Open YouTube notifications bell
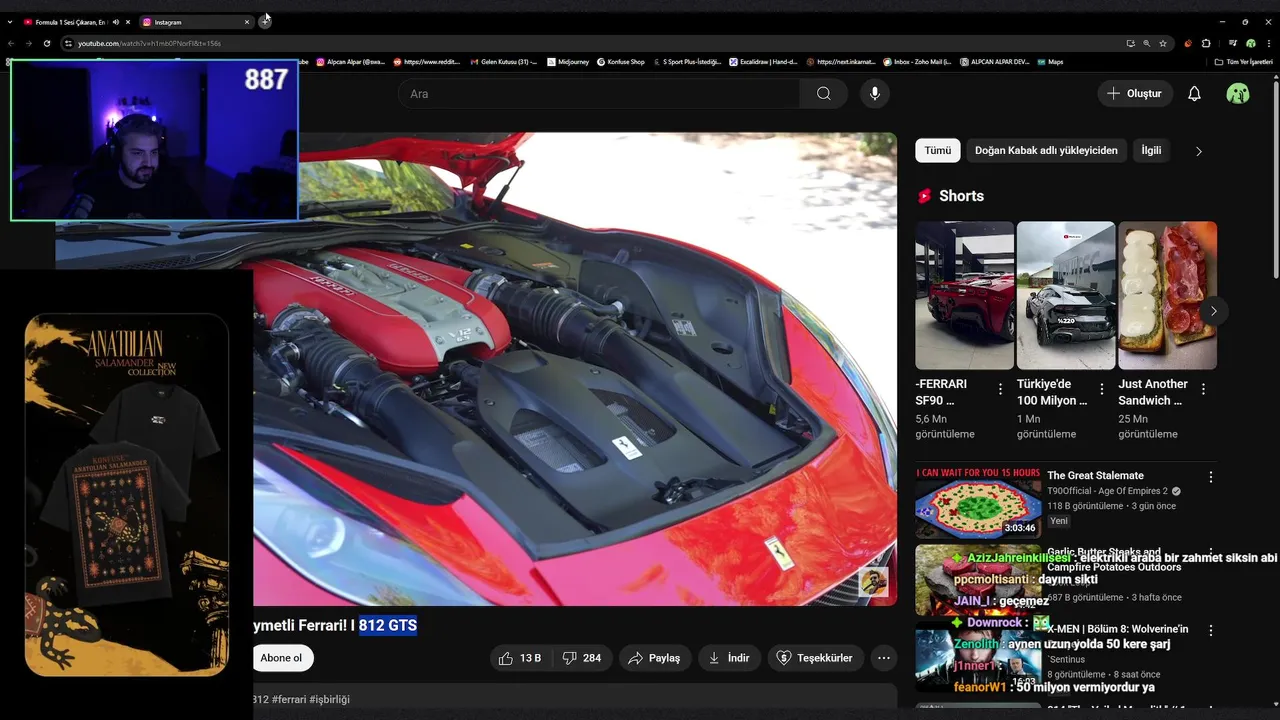This screenshot has height=720, width=1280. point(1194,93)
